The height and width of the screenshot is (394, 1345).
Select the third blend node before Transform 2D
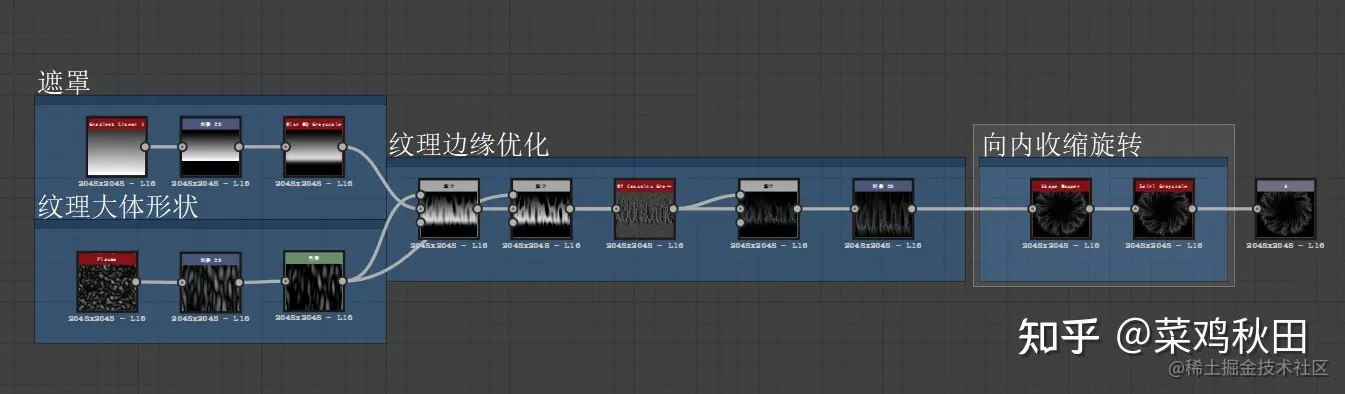click(768, 209)
